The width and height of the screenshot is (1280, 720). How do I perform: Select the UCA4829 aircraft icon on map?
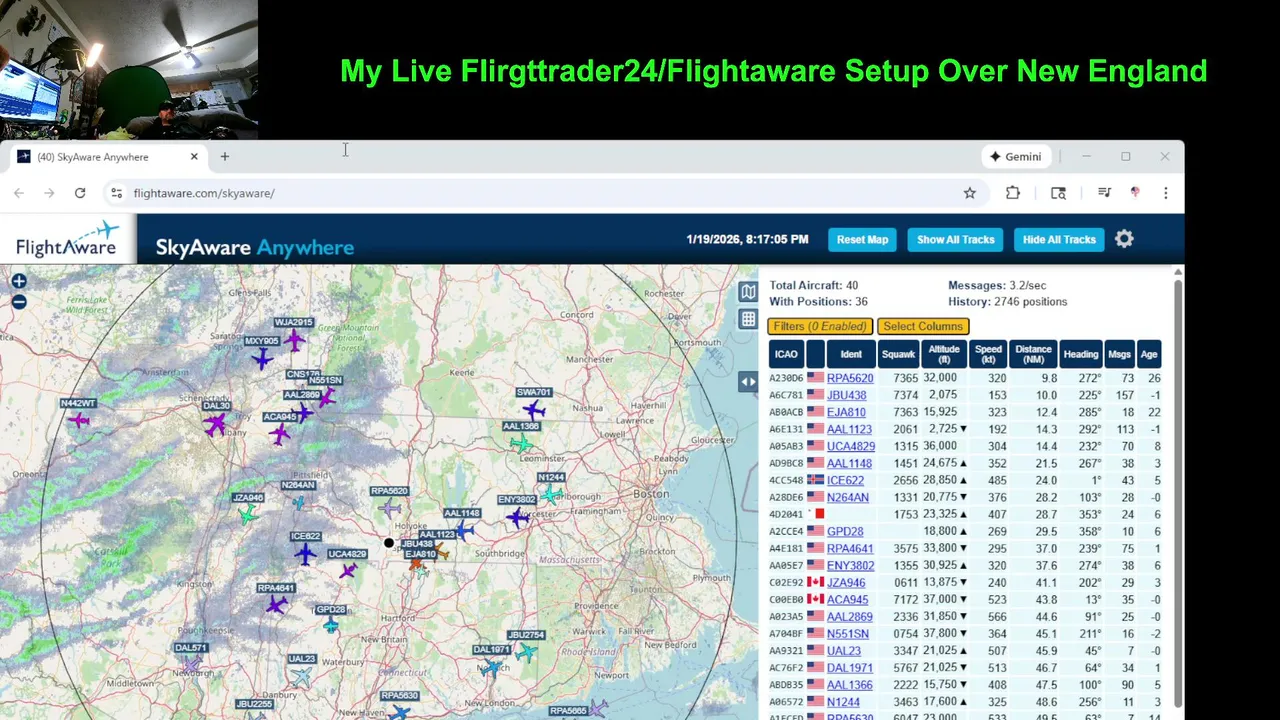coord(347,571)
